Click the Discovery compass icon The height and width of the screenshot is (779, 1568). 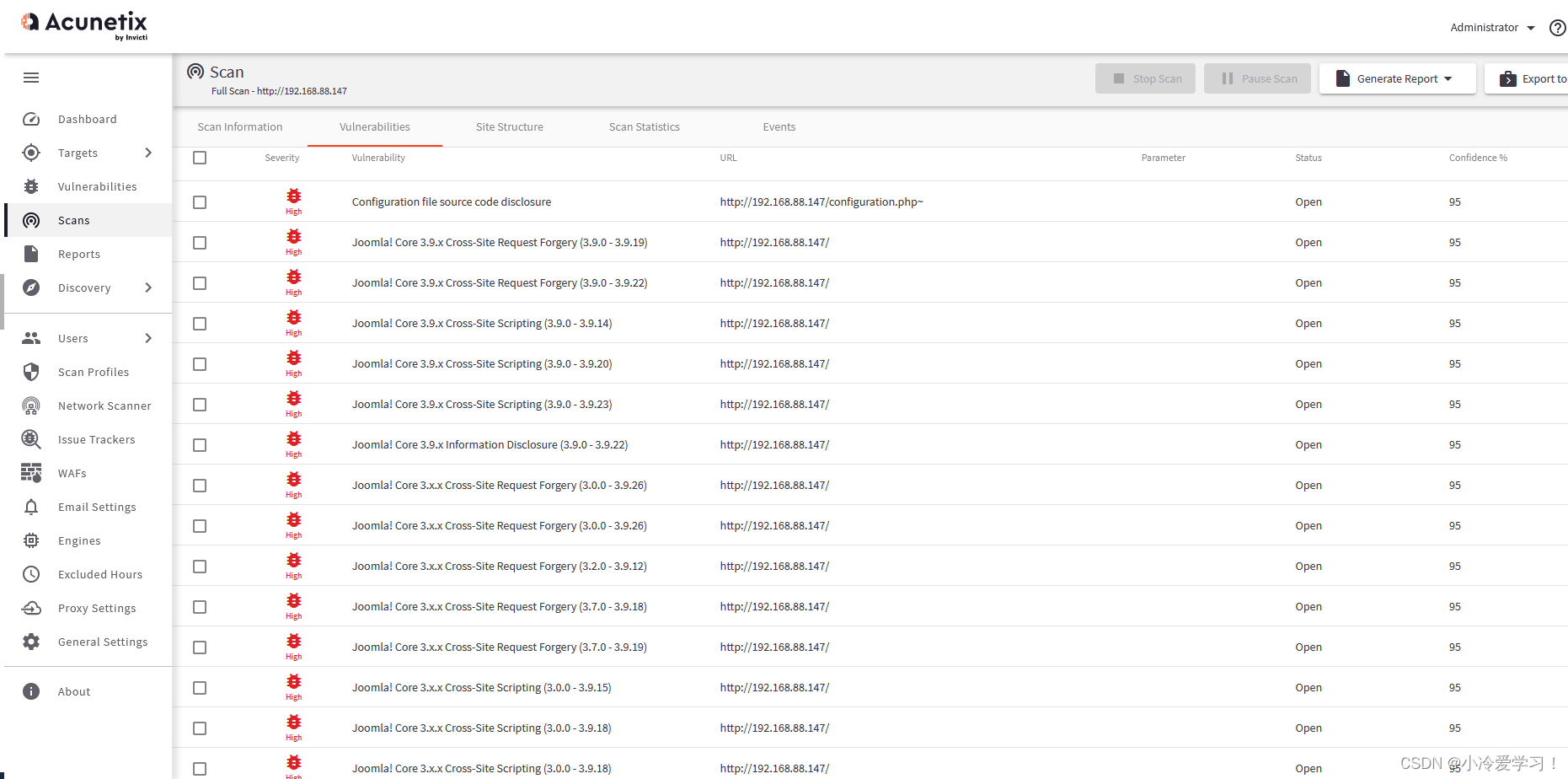click(x=31, y=287)
